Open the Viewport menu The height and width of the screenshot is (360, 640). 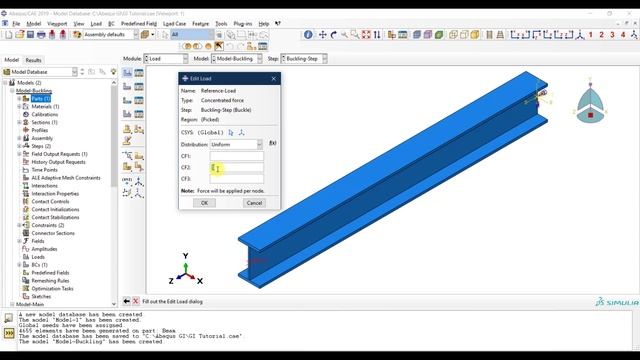(x=57, y=24)
